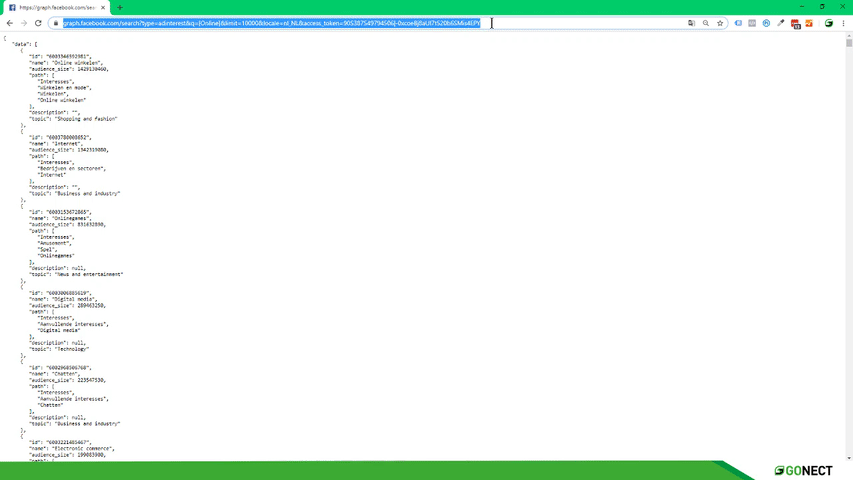This screenshot has height=480, width=853.
Task: Click the audience_size 831632890 value
Action: [91, 224]
